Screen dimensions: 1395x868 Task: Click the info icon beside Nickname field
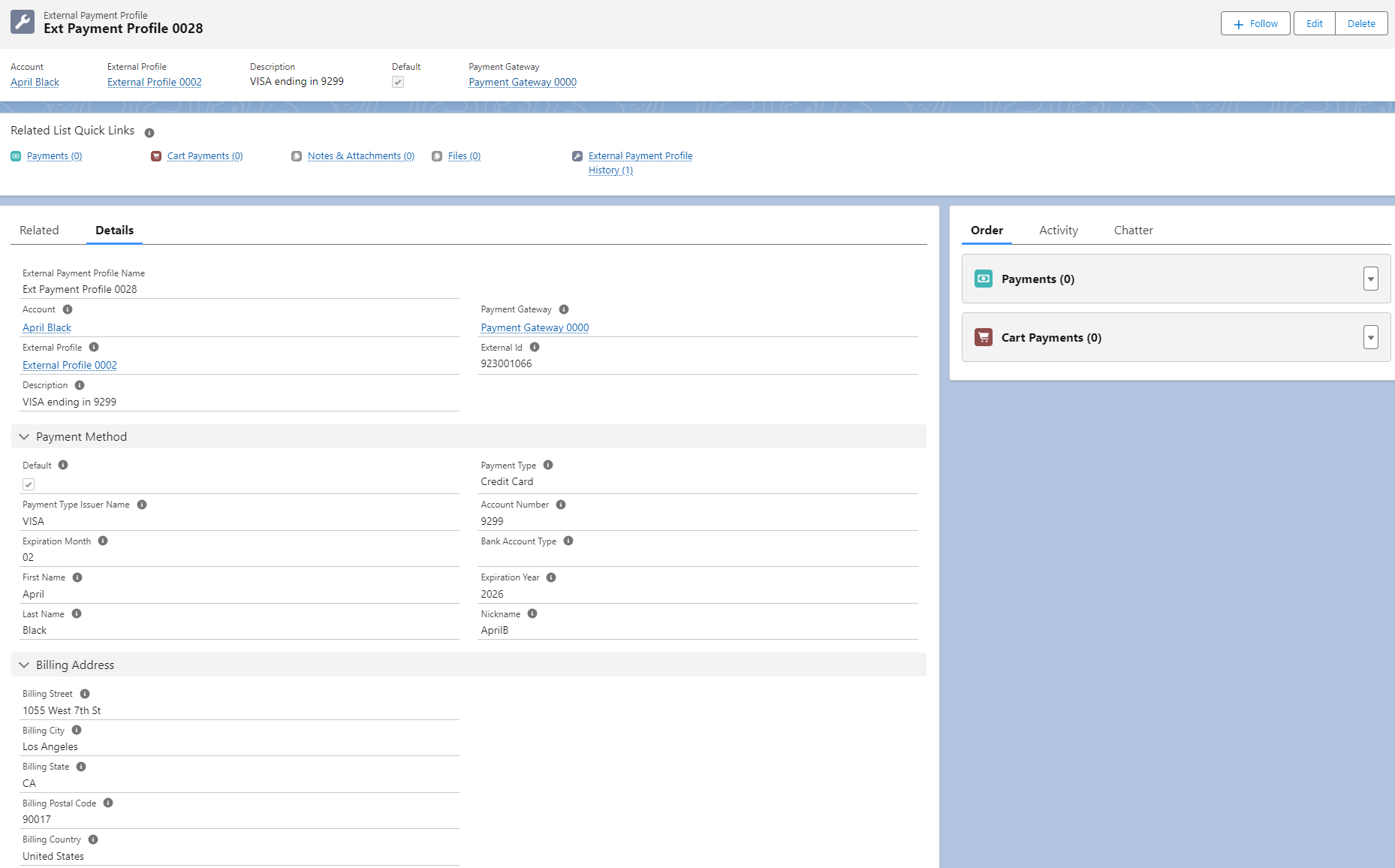(x=532, y=613)
